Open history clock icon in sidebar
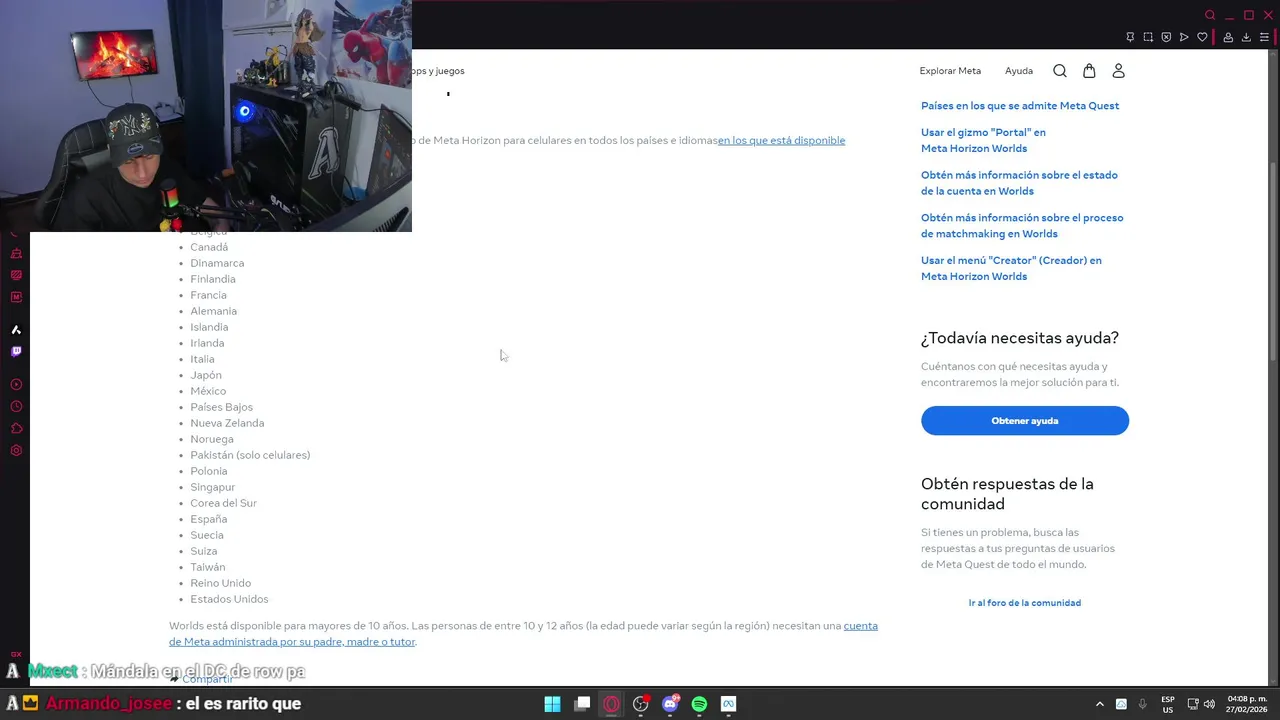Image resolution: width=1280 pixels, height=720 pixels. [x=16, y=406]
